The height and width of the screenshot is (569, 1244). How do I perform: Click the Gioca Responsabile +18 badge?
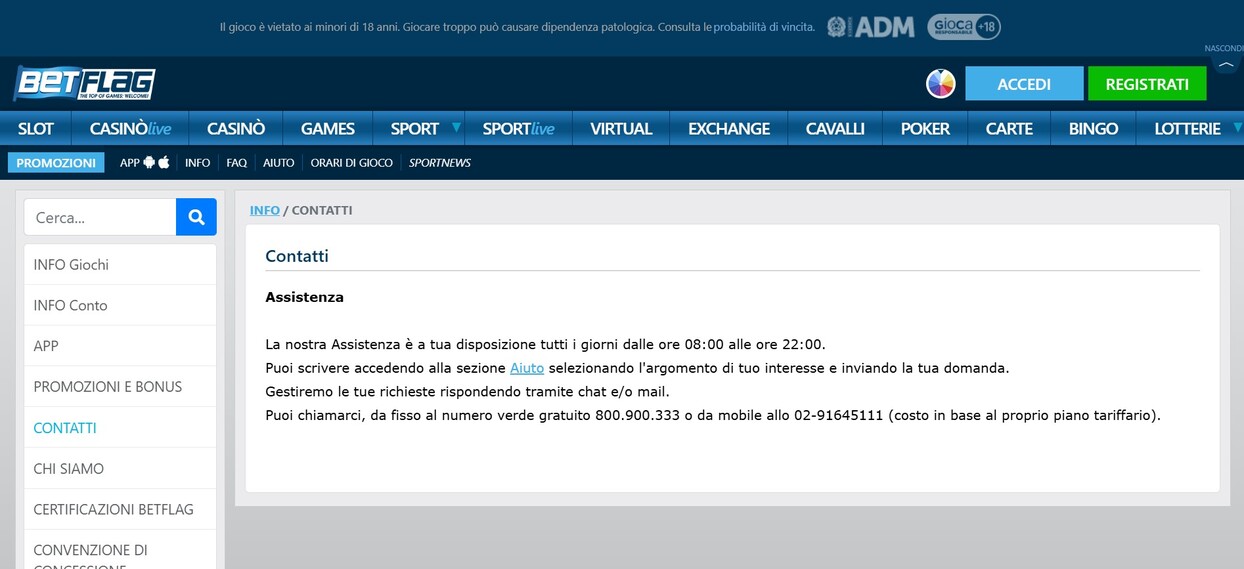(x=963, y=27)
